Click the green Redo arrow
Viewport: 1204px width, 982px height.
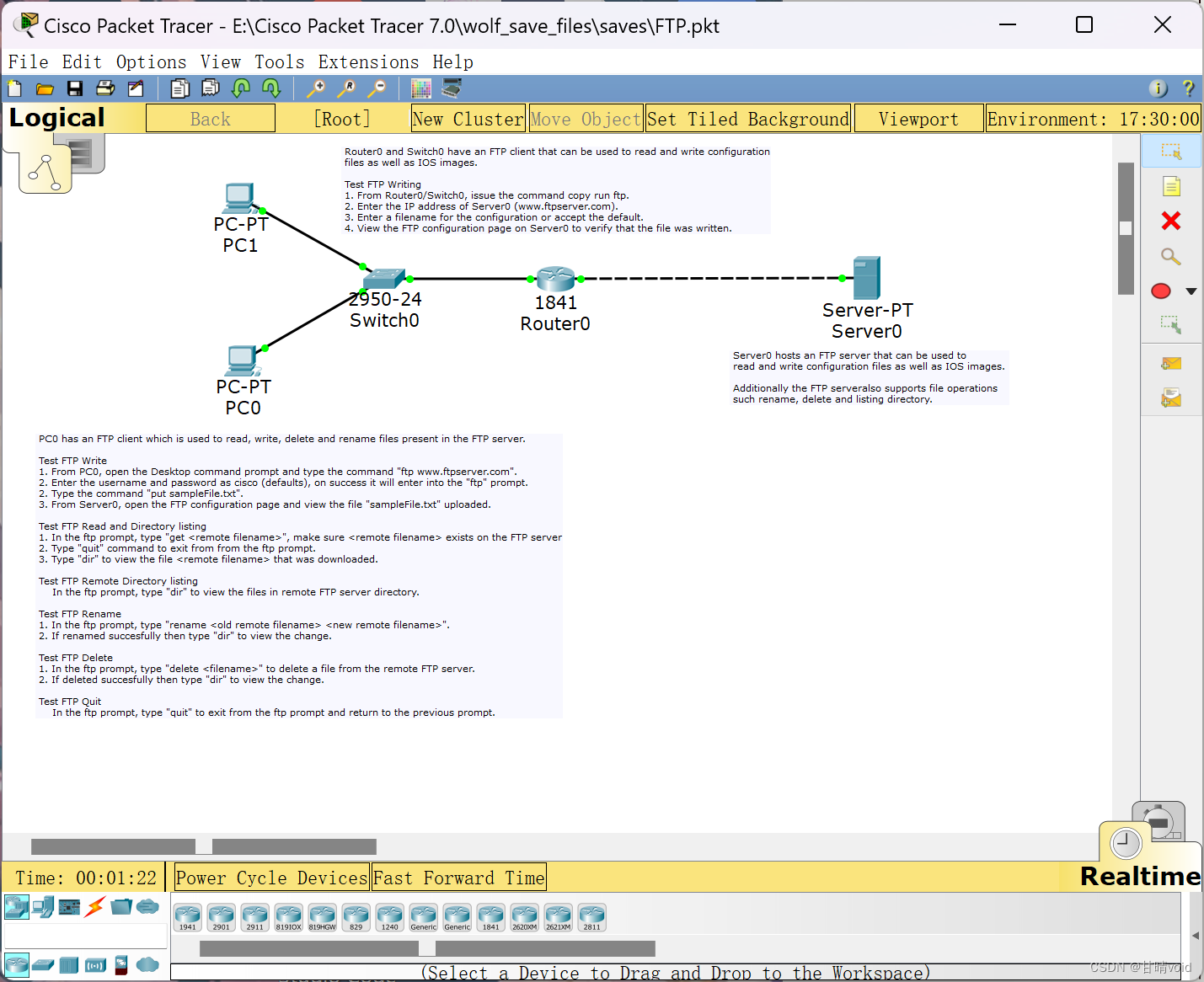coord(271,88)
